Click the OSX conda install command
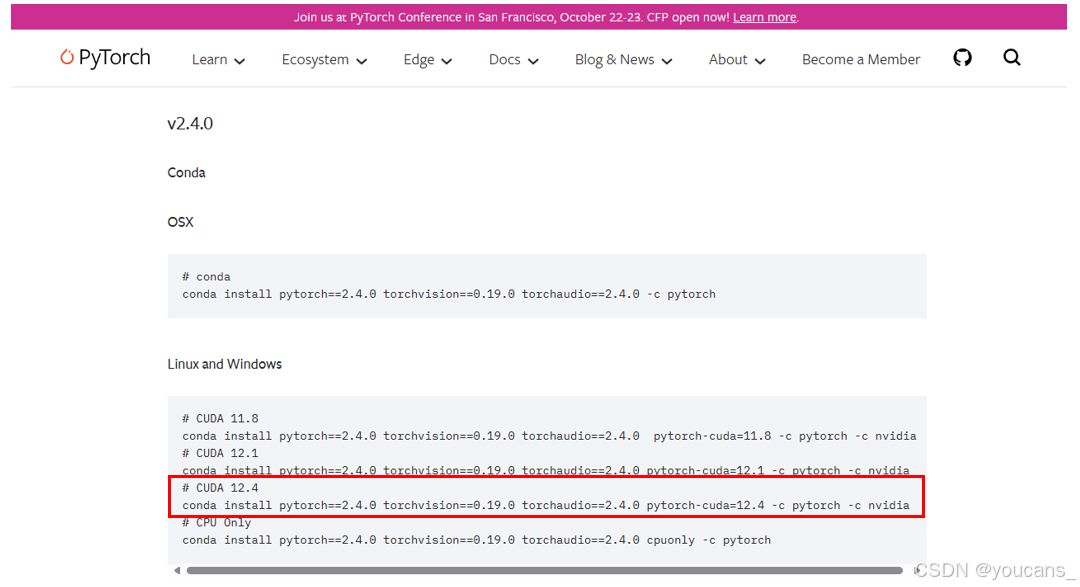 pos(449,294)
